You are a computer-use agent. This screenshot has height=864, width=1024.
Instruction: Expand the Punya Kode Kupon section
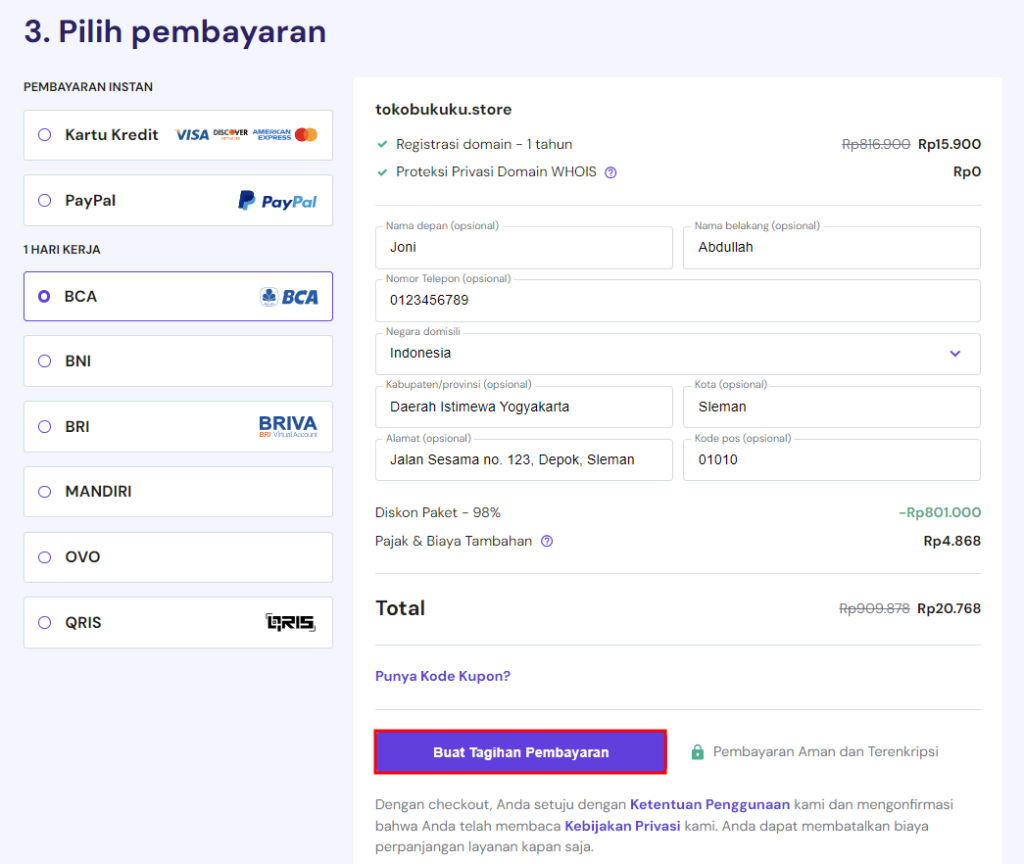[442, 676]
